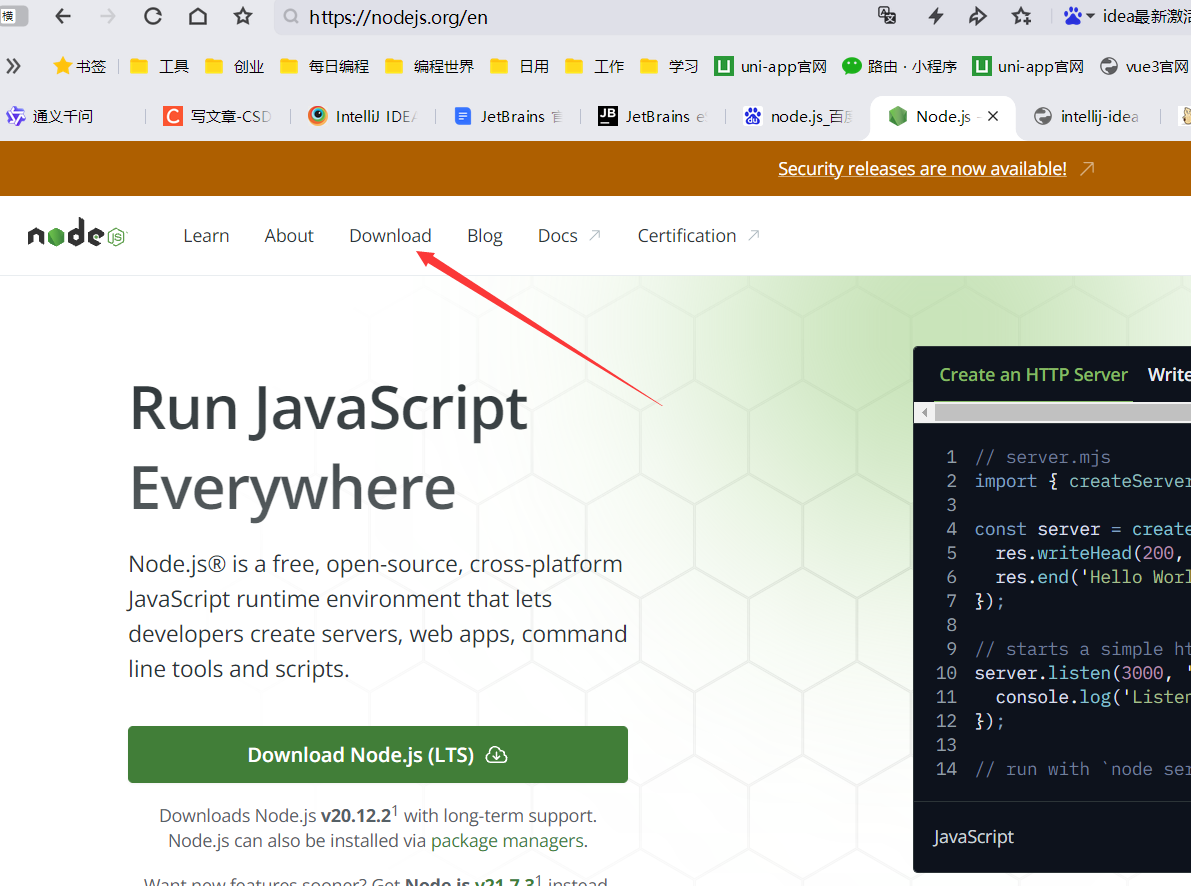Bookmark page with star left of address bar
Screen dimensions: 1191x886
pos(243,16)
